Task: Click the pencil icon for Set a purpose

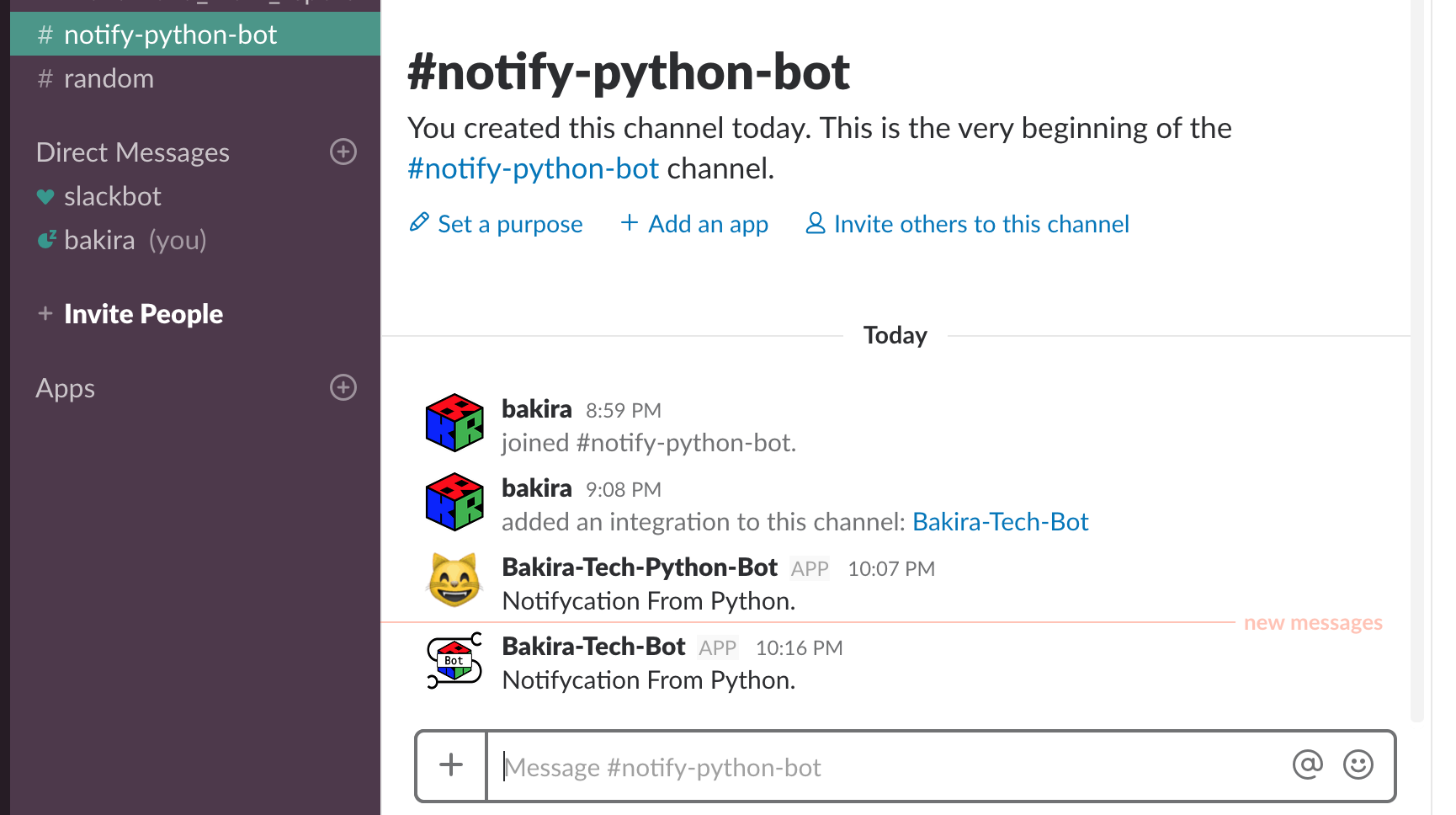Action: click(419, 222)
